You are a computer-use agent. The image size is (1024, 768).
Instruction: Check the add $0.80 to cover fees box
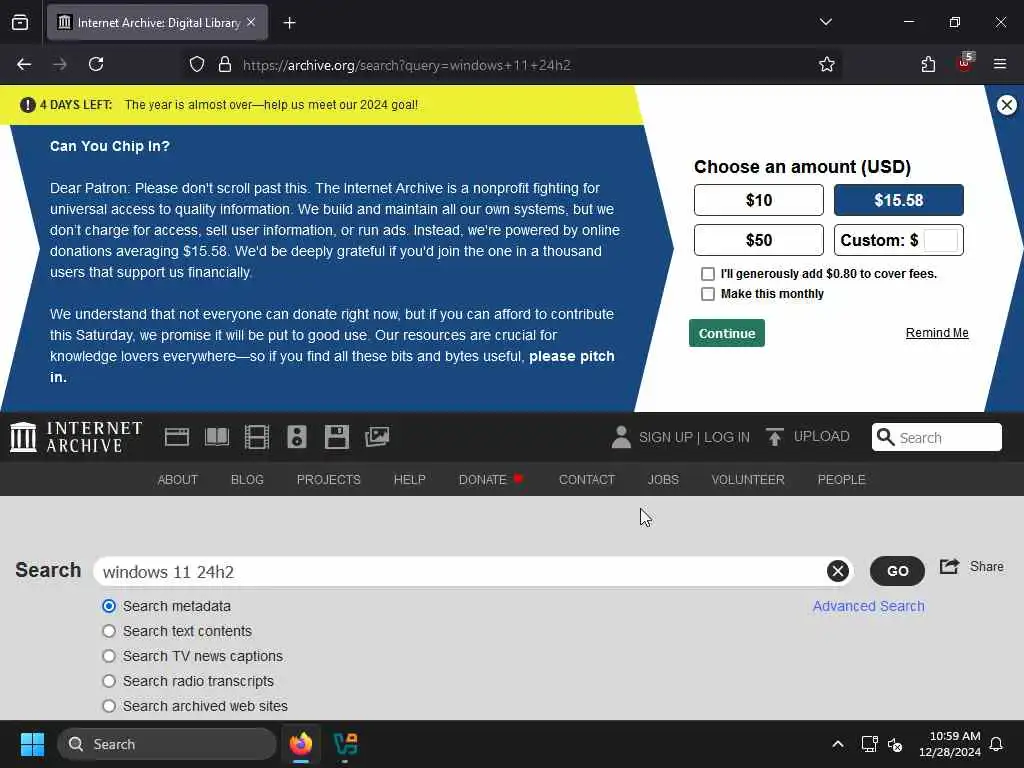(708, 274)
